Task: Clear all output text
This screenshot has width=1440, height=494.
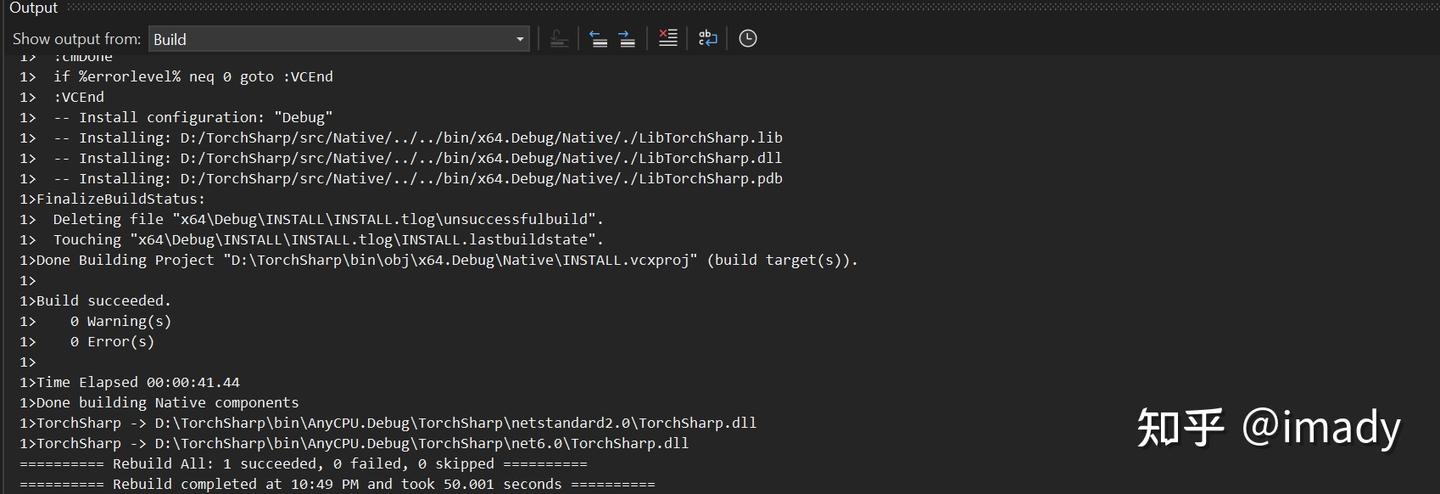Action: pos(668,39)
